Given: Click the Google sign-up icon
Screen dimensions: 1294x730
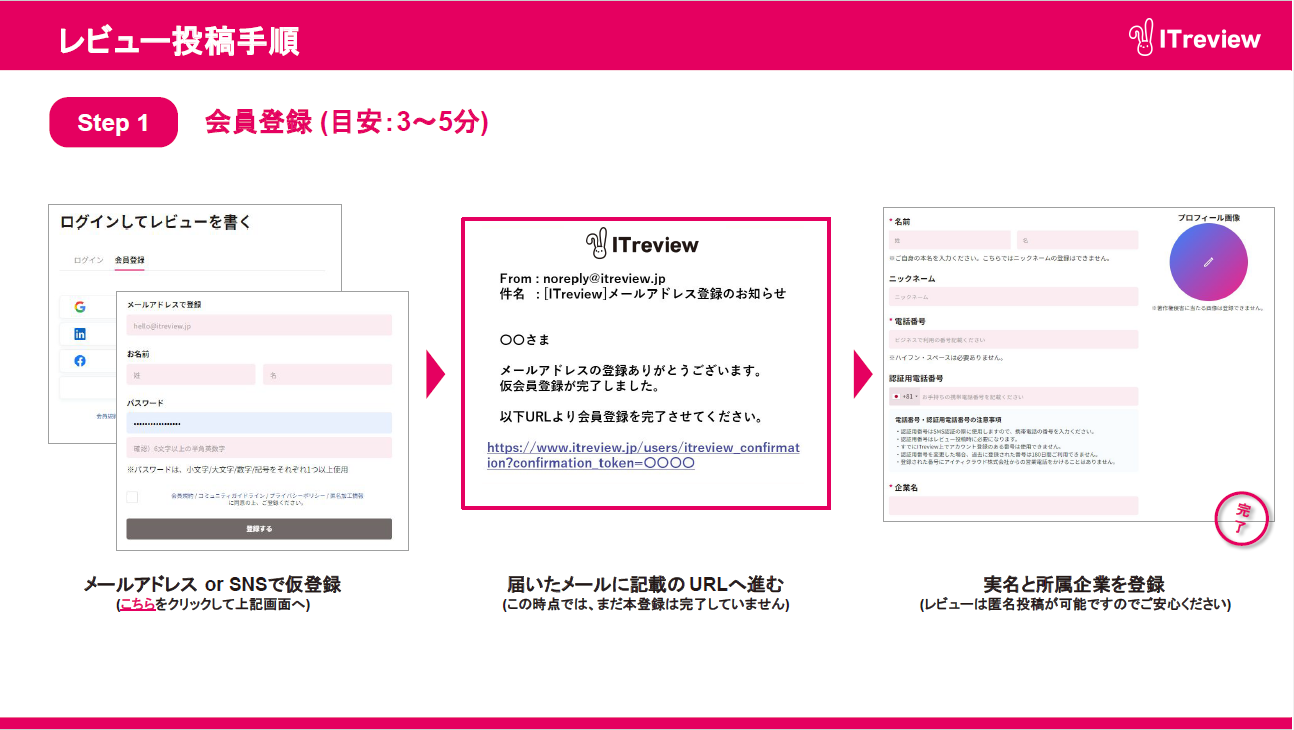Looking at the screenshot, I should [x=80, y=307].
